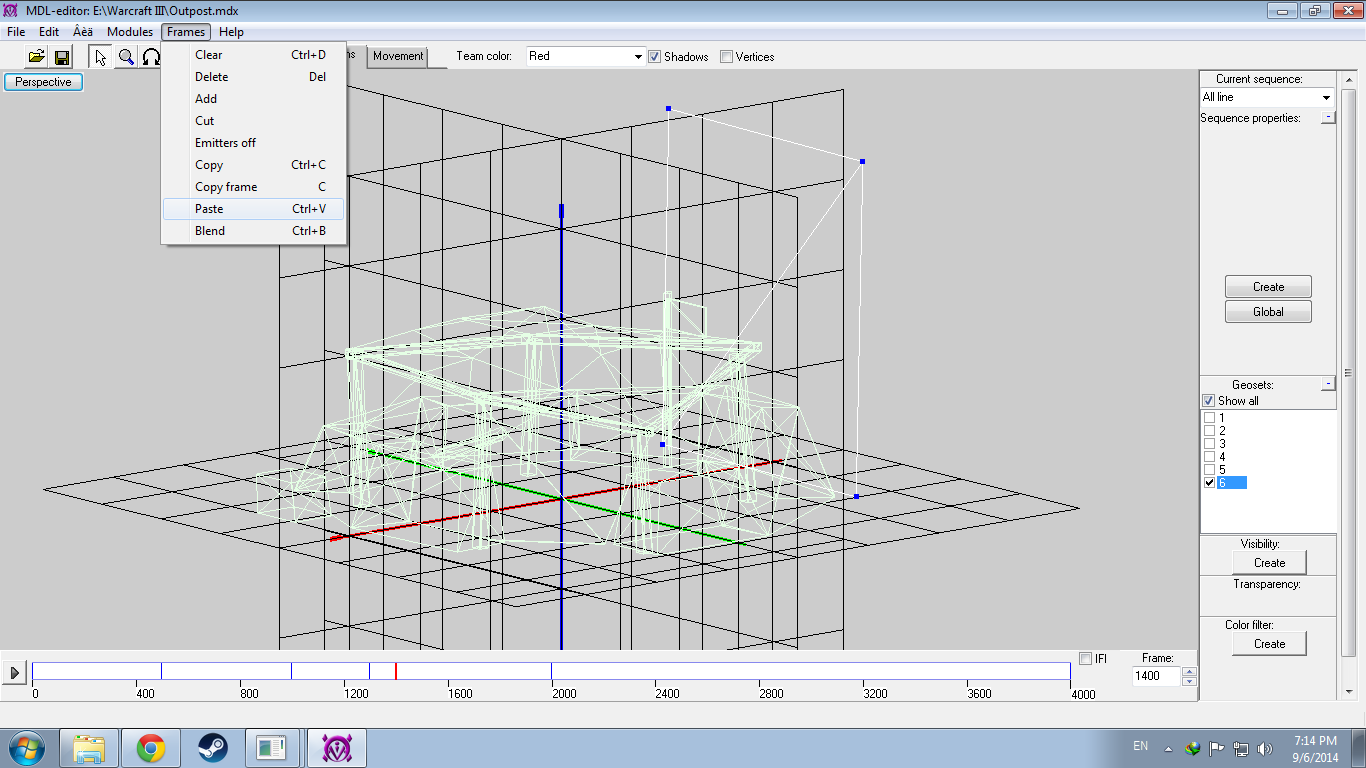Viewport: 1366px width, 768px height.
Task: Enable the Vertices checkbox
Action: (727, 57)
